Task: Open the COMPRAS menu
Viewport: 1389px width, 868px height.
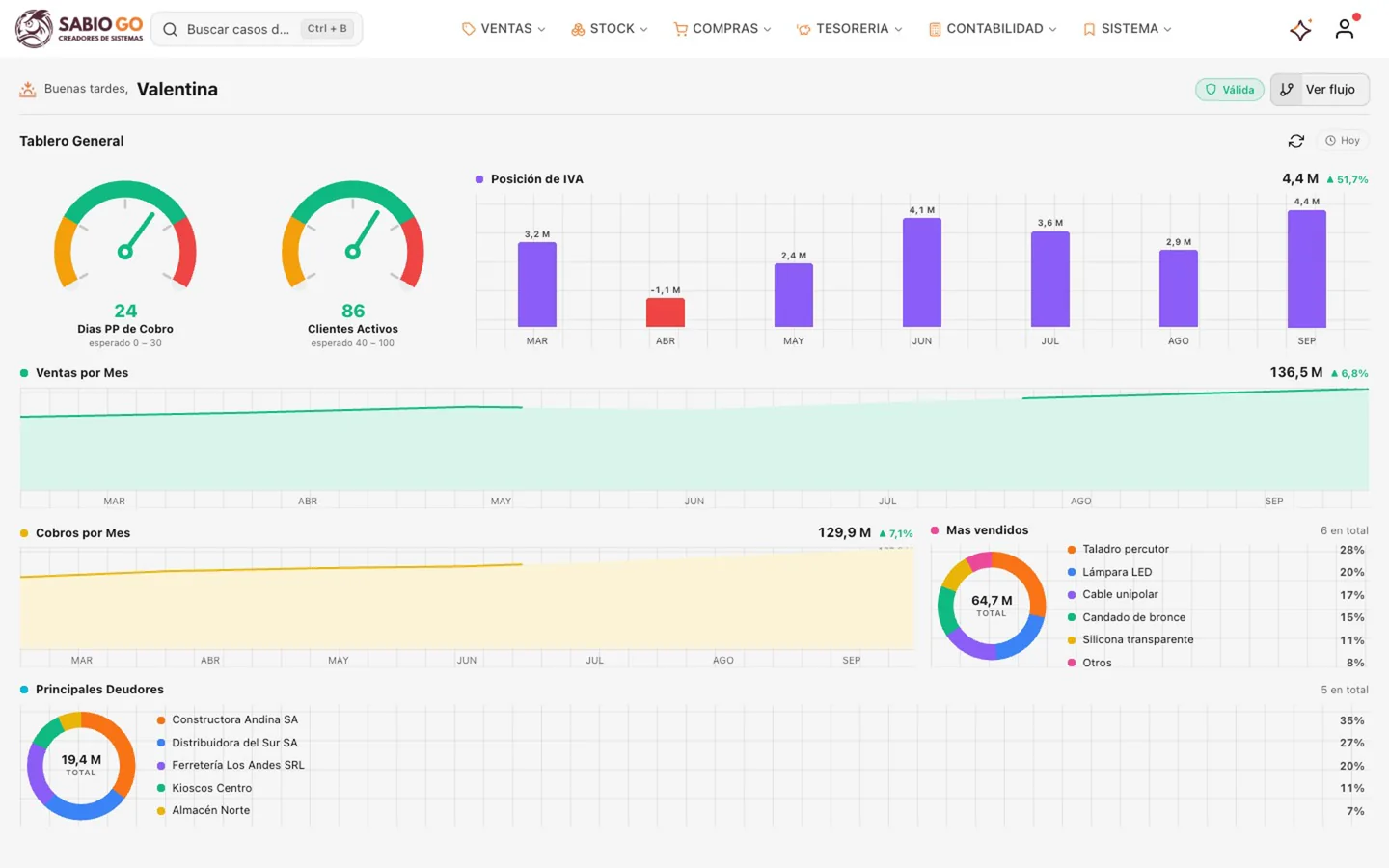Action: (722, 29)
